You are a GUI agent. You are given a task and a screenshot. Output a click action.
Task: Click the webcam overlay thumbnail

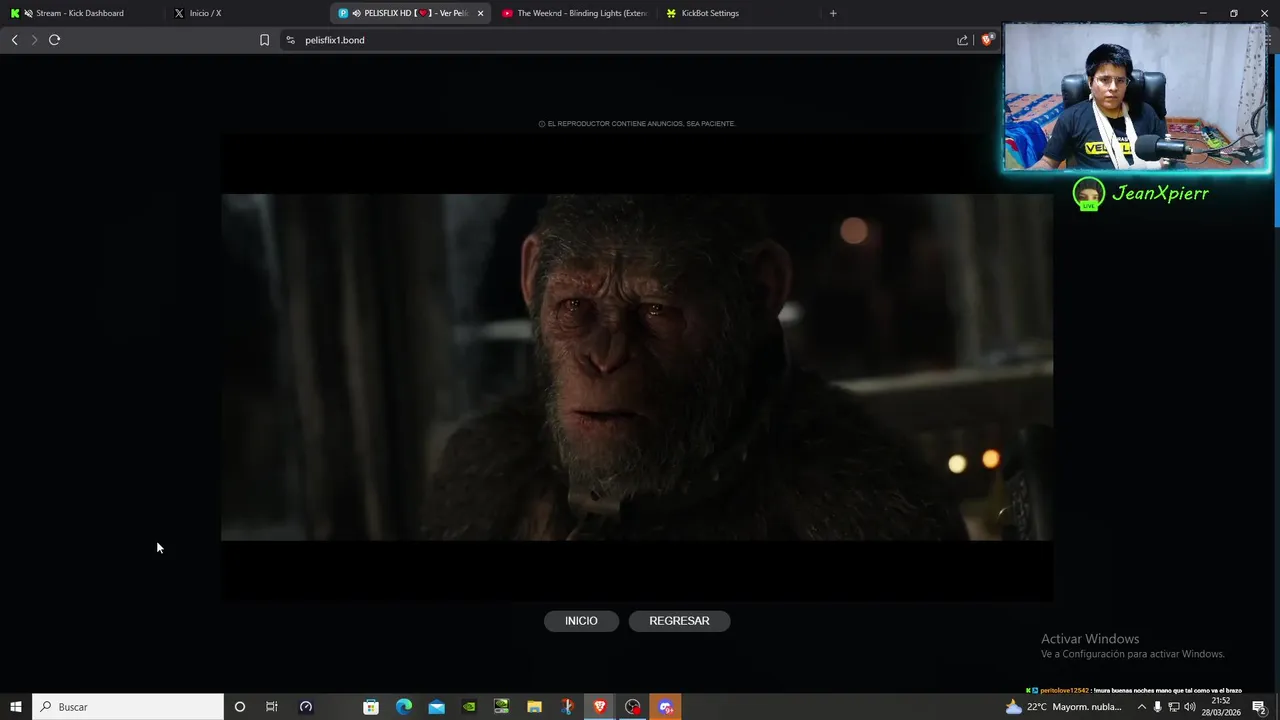(1135, 98)
